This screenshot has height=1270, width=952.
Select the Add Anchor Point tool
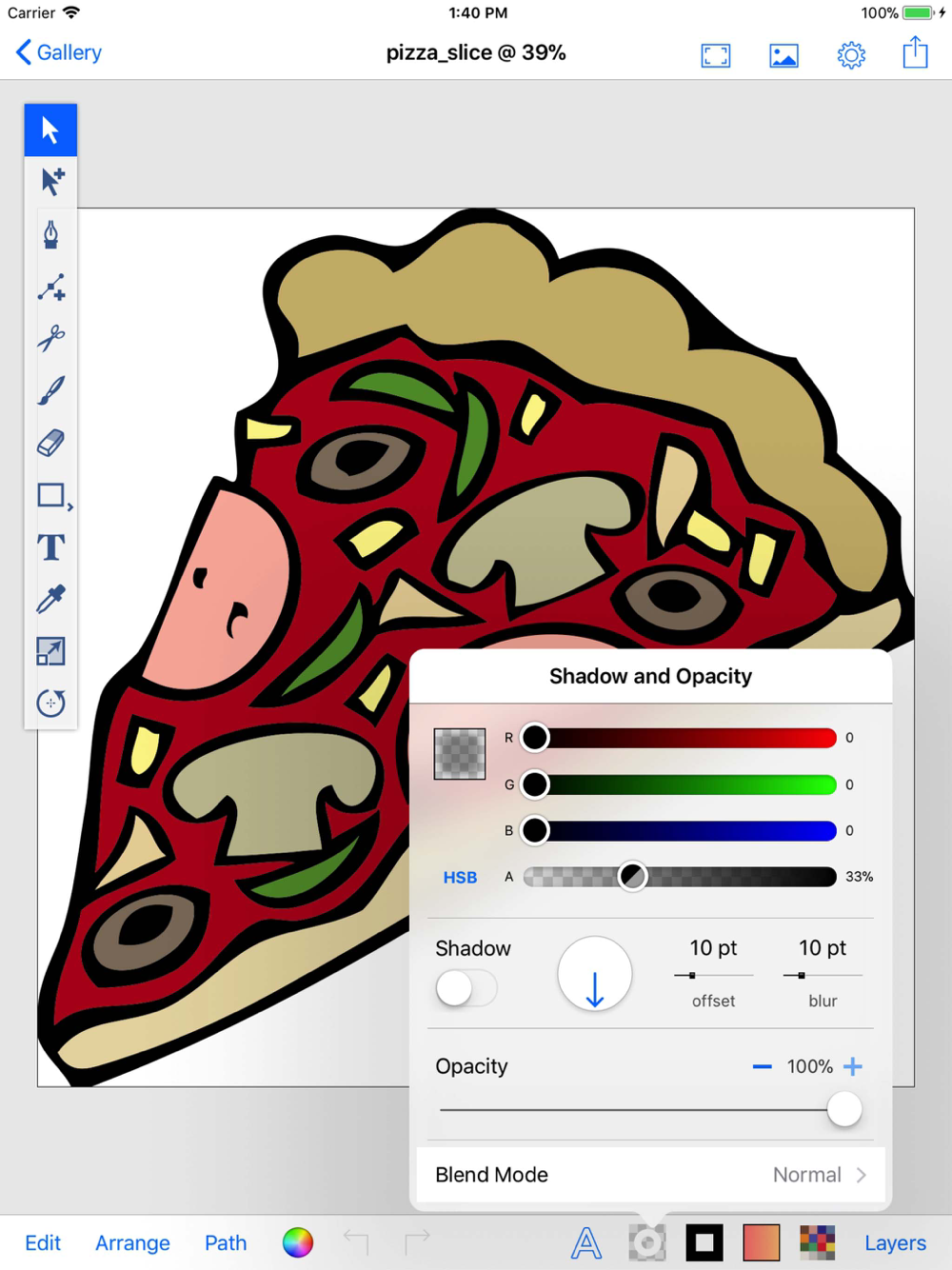click(x=50, y=287)
